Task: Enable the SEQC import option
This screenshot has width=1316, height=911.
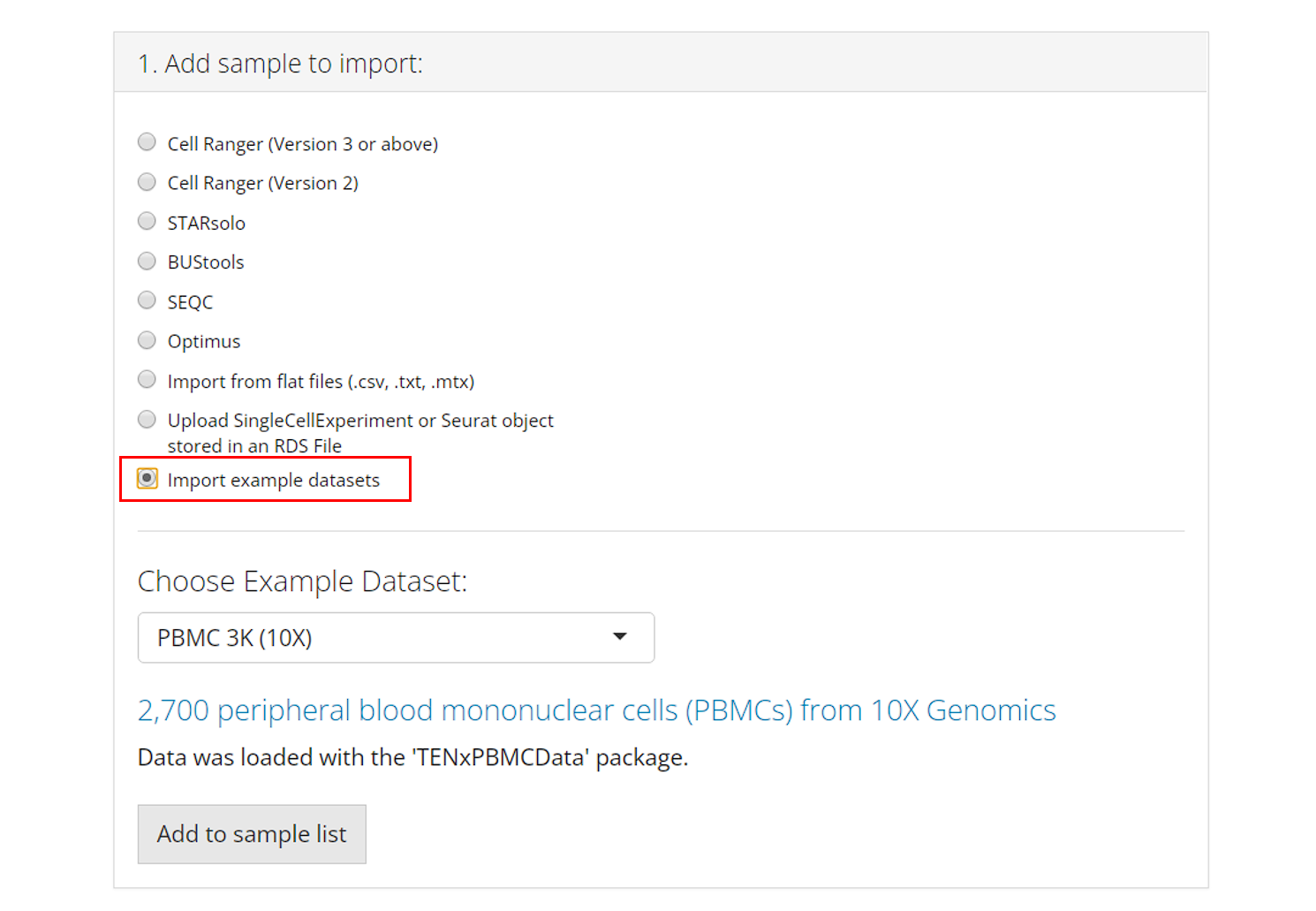Action: click(x=147, y=300)
